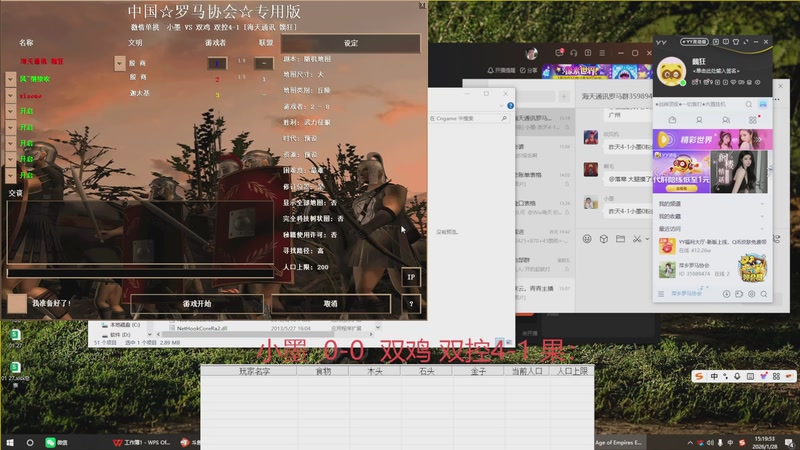Click the YY user avatar
Image resolution: width=800 pixels, height=450 pixels.
coord(671,71)
